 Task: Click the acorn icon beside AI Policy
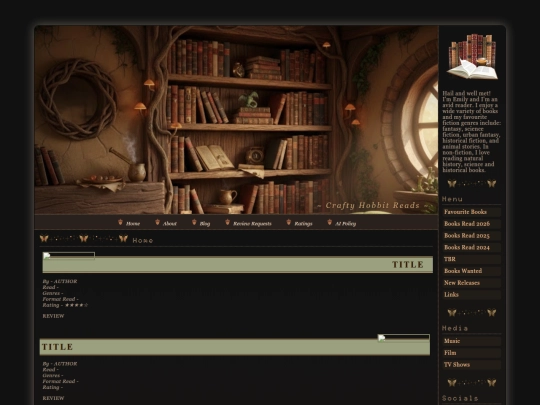click(x=330, y=222)
